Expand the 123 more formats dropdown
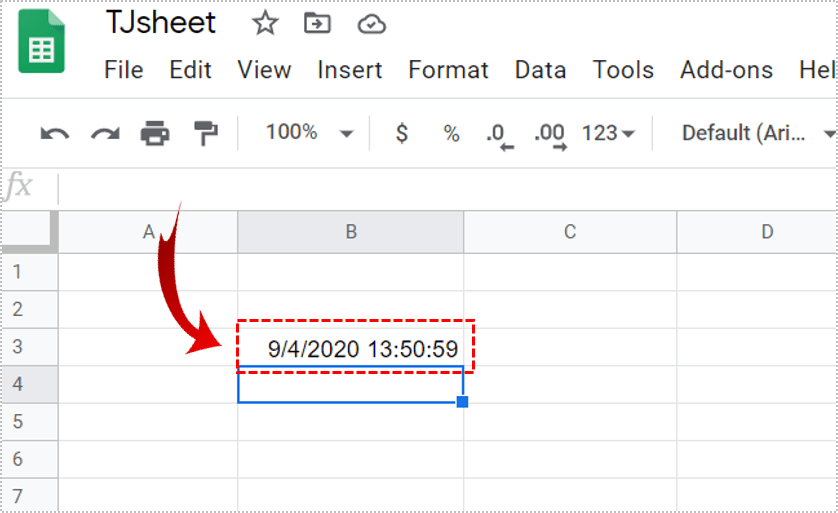 point(608,133)
